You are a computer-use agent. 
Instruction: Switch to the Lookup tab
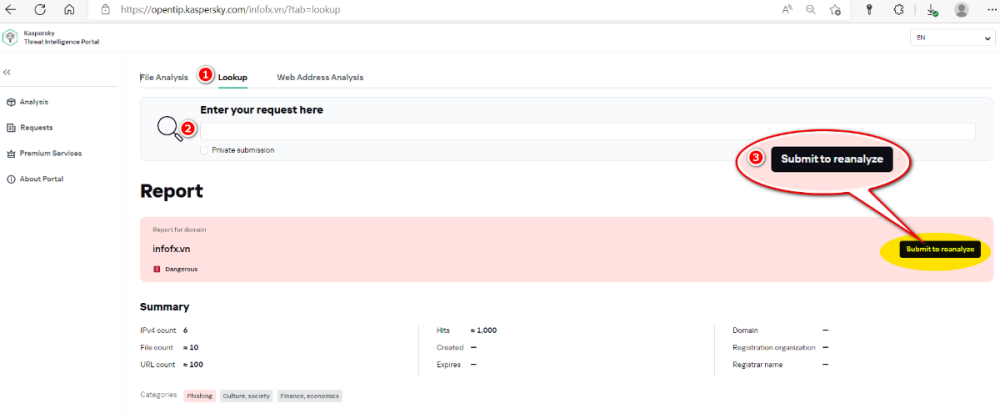point(233,77)
